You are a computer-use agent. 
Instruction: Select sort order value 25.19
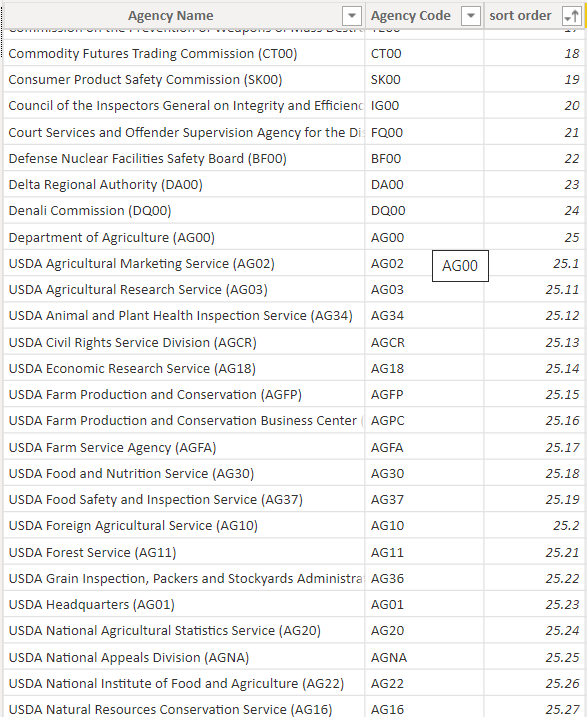point(534,500)
